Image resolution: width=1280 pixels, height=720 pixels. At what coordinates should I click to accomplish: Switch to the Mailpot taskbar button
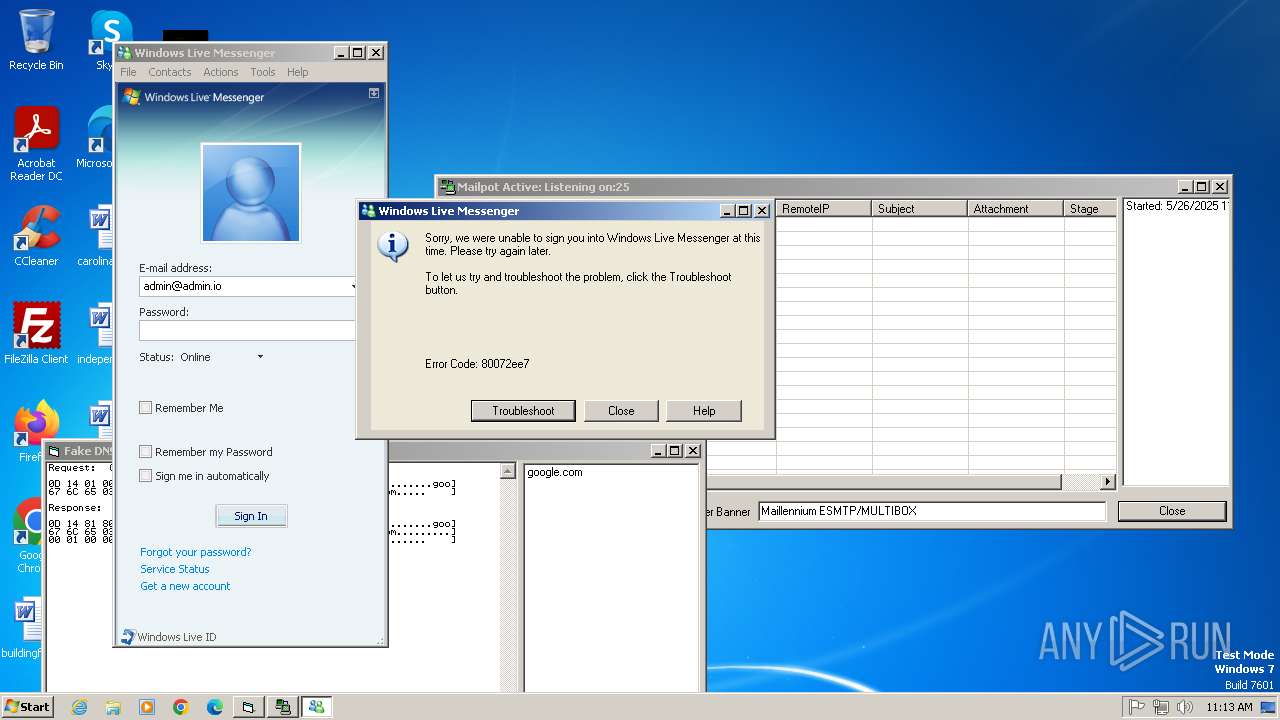coord(283,707)
